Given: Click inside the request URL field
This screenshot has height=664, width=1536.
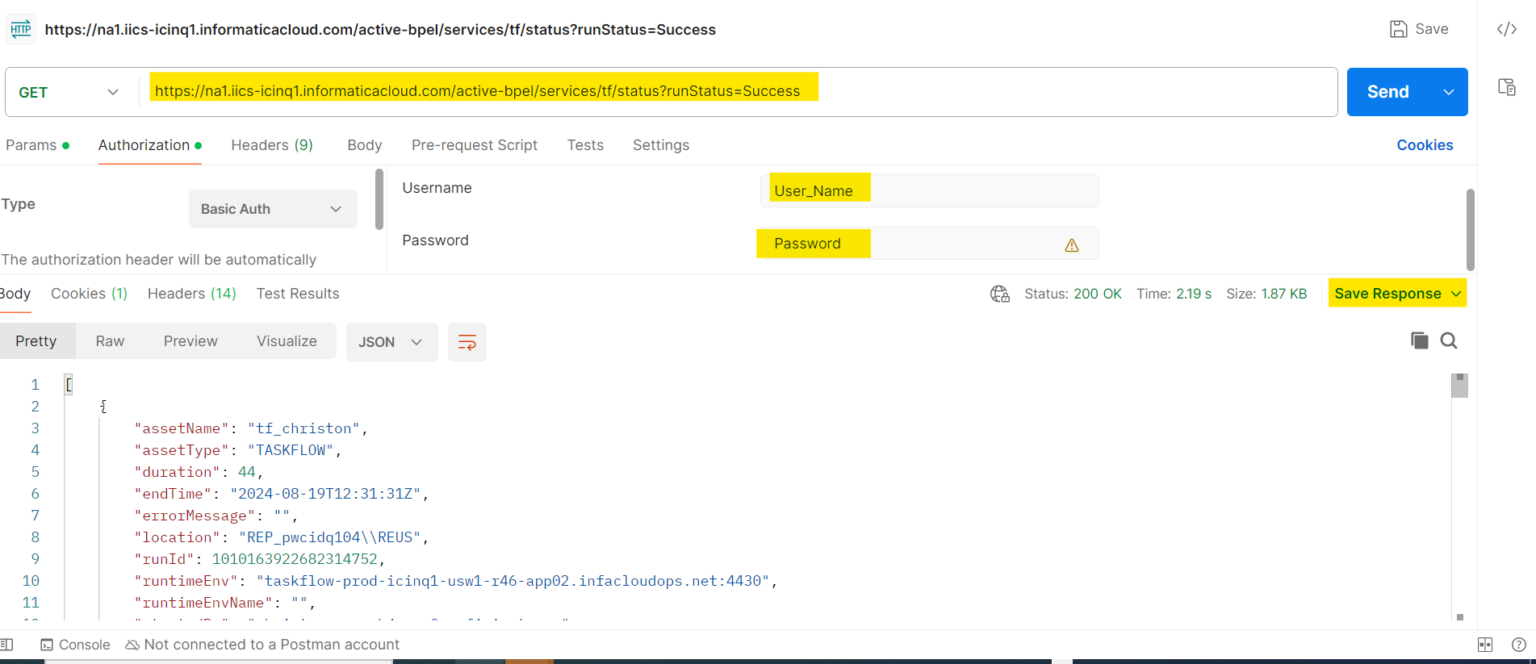Looking at the screenshot, I should (600, 91).
